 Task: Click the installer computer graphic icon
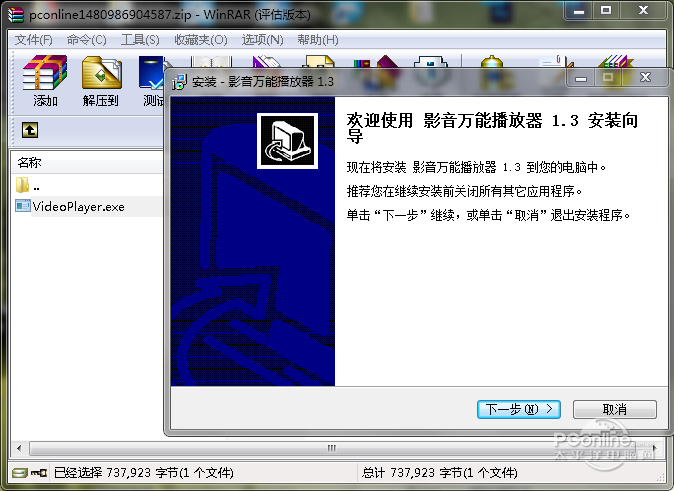[x=287, y=141]
